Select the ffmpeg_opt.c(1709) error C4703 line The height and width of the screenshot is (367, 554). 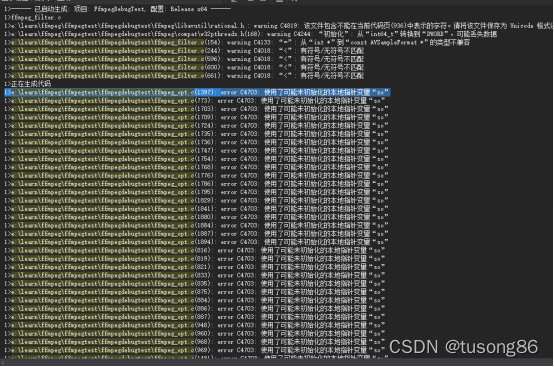coord(196,117)
